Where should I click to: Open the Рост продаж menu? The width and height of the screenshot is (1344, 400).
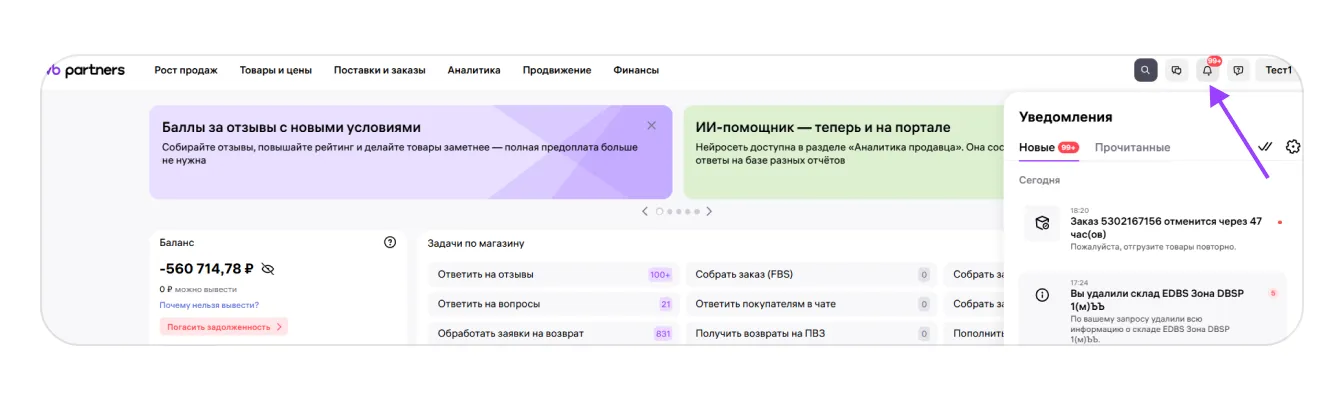click(186, 70)
